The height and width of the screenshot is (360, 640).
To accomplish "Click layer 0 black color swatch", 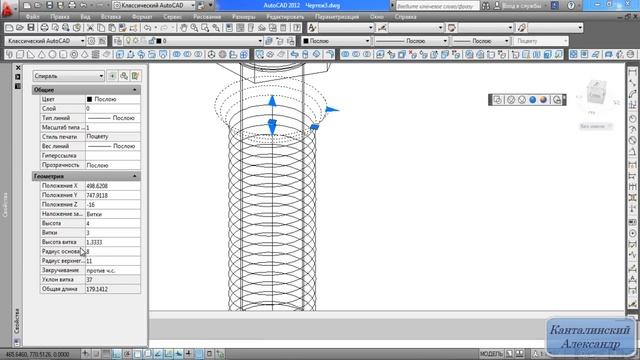I will click(x=159, y=41).
